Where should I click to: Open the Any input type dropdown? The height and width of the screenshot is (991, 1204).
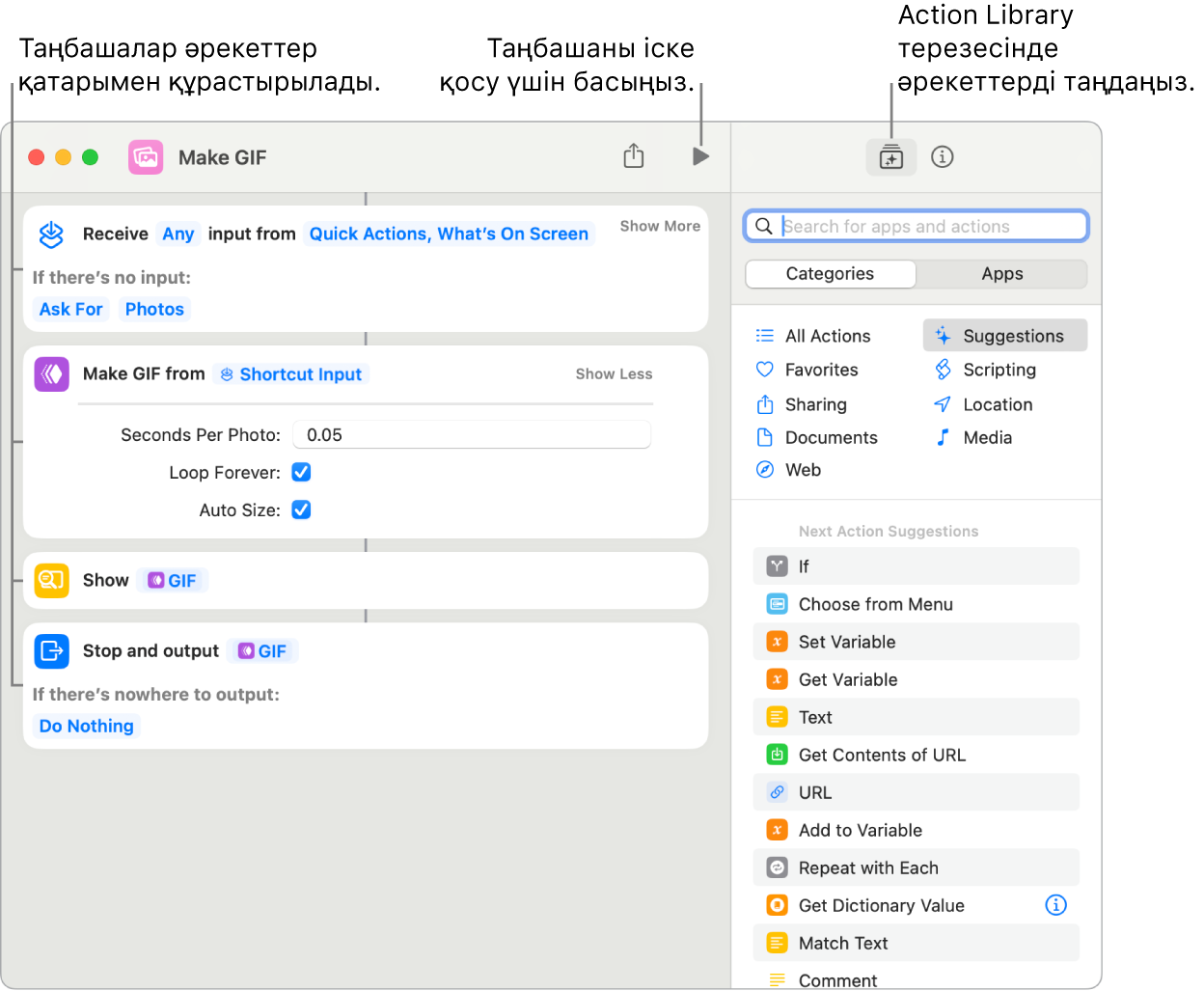[178, 234]
